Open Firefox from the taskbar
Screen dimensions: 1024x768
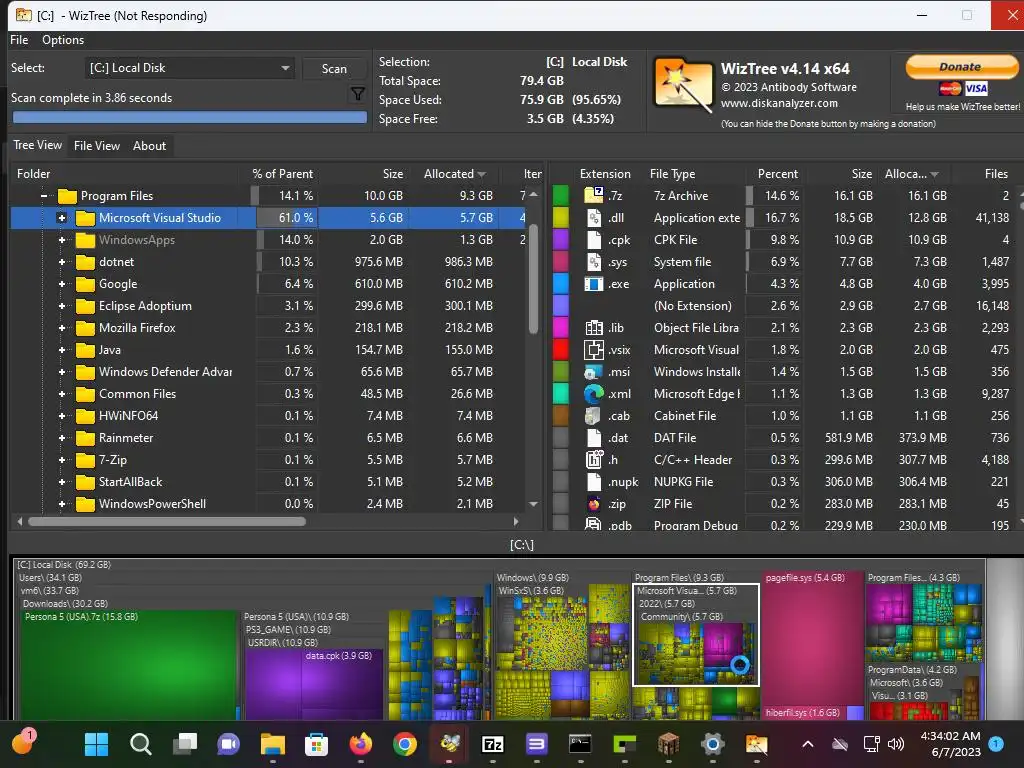pyautogui.click(x=360, y=744)
